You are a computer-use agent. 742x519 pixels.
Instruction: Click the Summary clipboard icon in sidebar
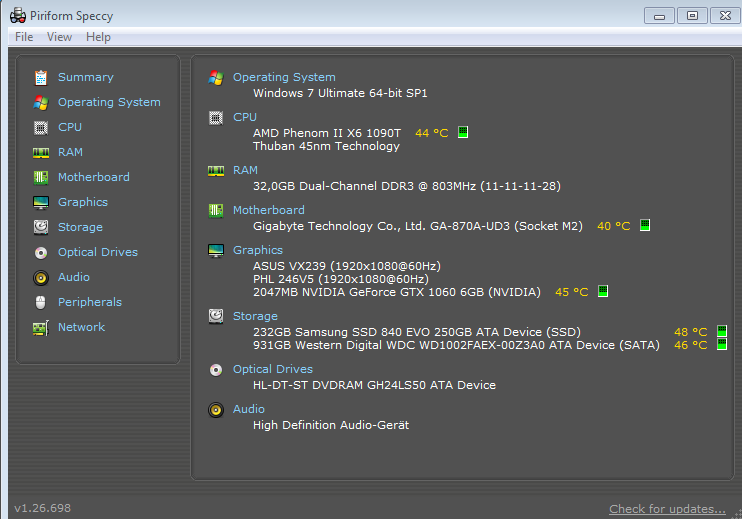40,77
